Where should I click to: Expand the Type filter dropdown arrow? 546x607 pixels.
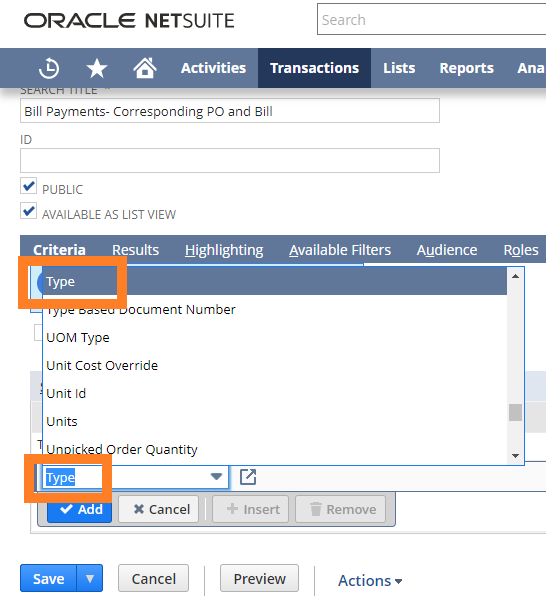click(x=216, y=477)
